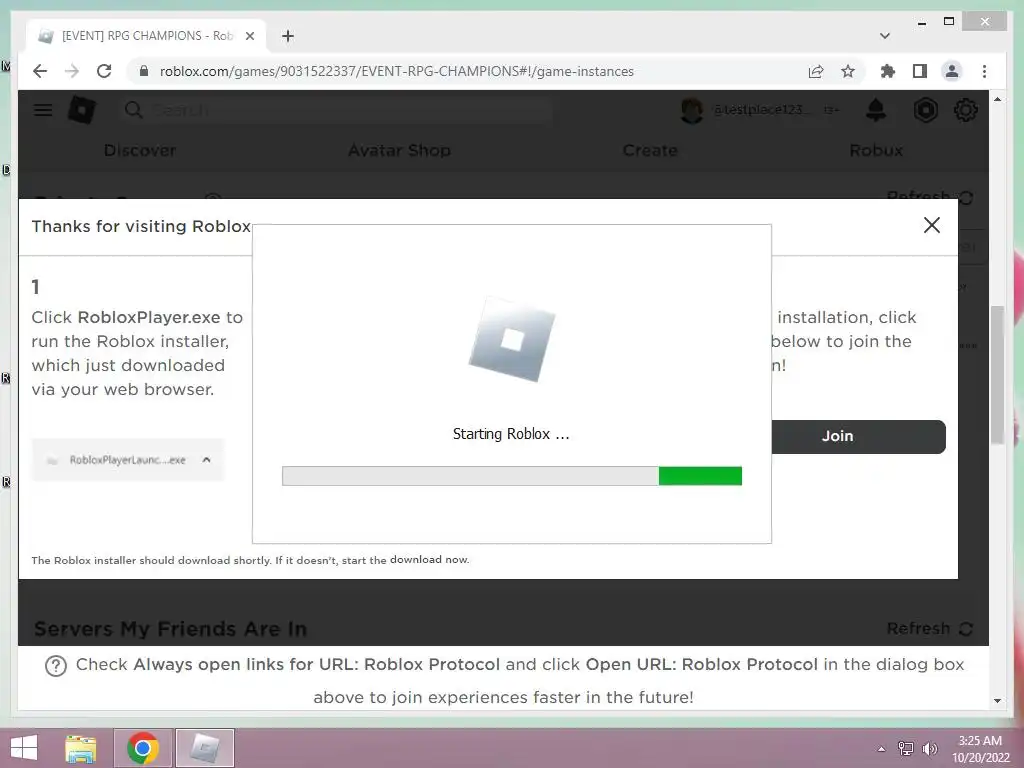Viewport: 1024px width, 768px height.
Task: Open the Roblox settings gear
Action: [x=966, y=110]
